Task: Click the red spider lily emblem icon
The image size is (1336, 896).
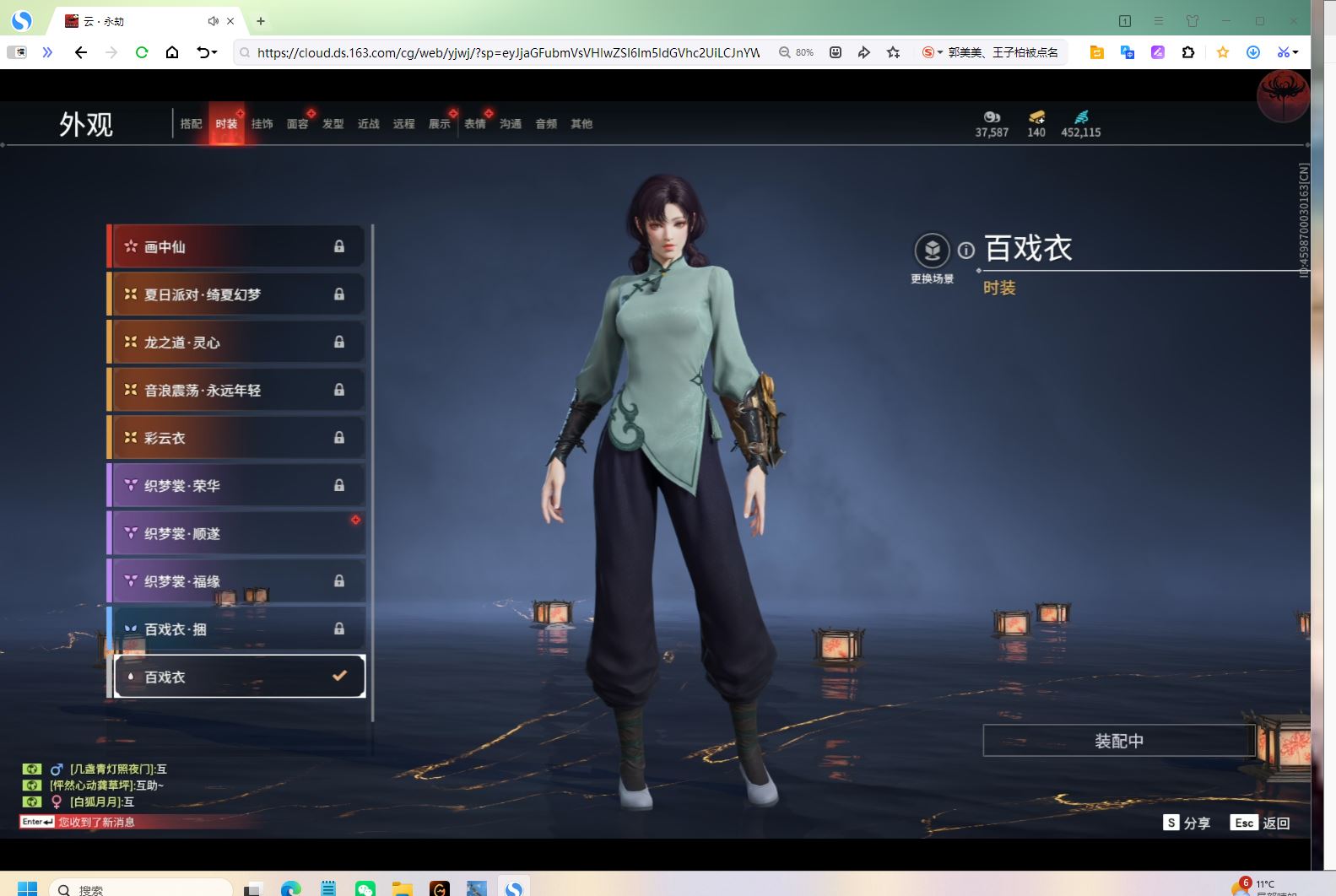Action: [x=1283, y=95]
